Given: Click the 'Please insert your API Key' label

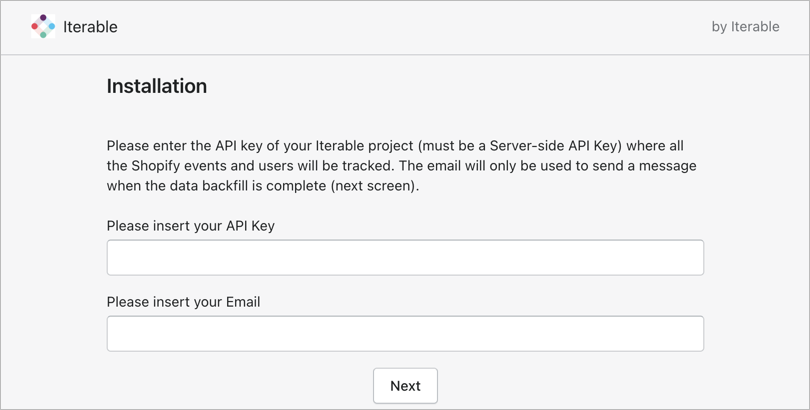Looking at the screenshot, I should pyautogui.click(x=191, y=226).
